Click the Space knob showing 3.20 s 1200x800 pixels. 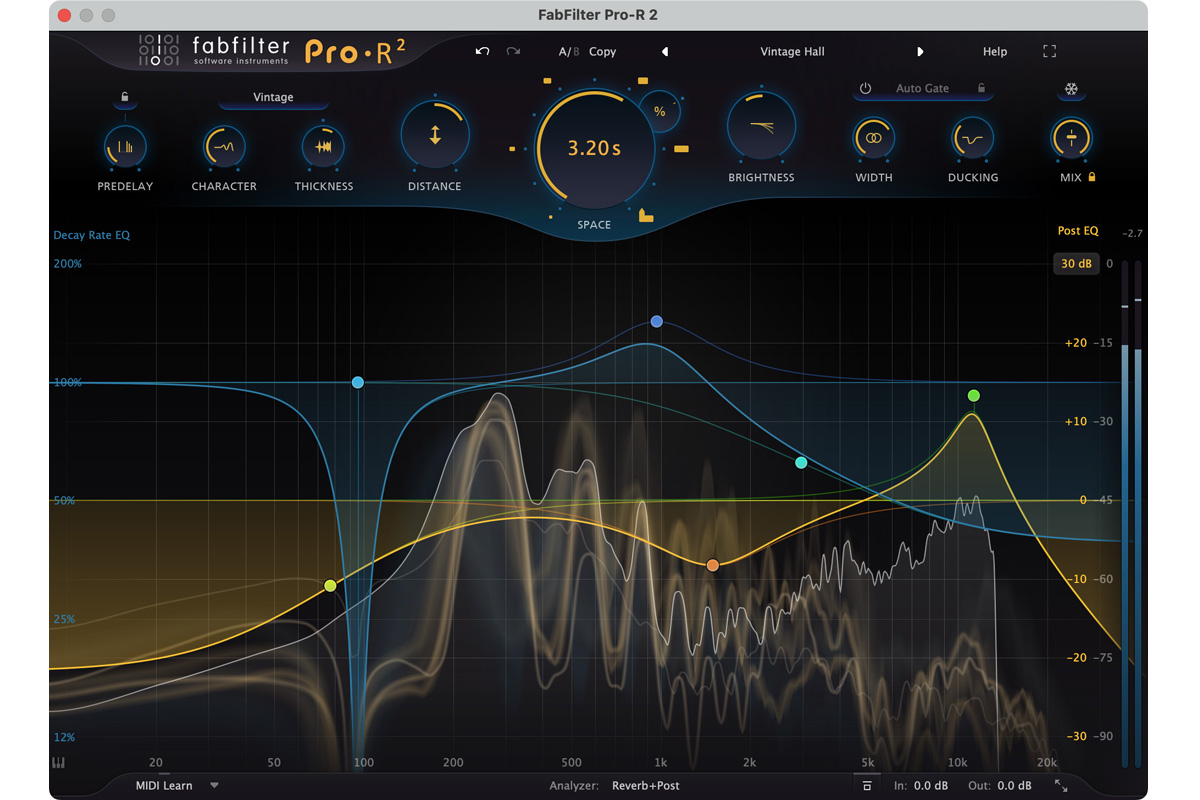595,148
